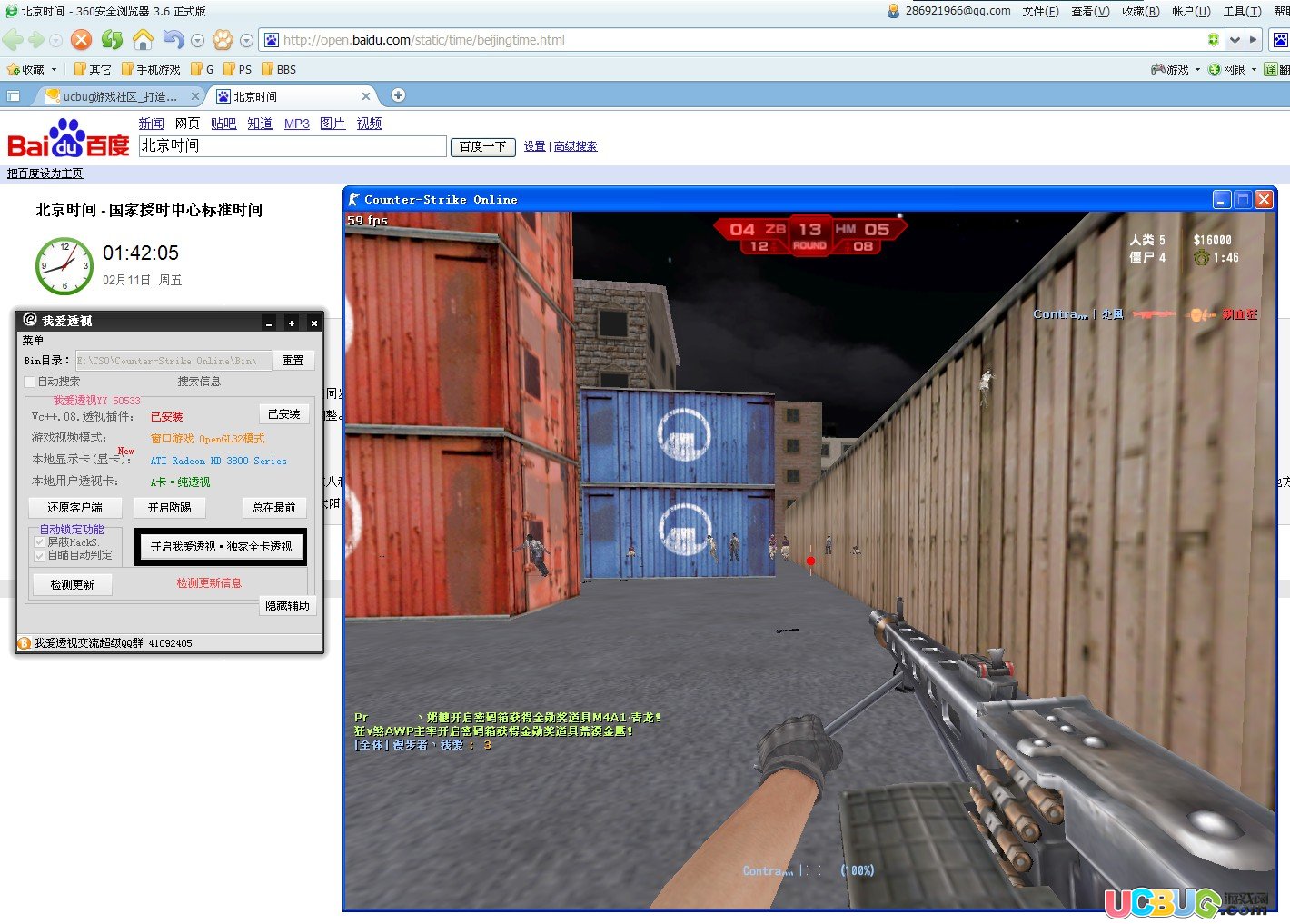Go forward with the green forward arrow
This screenshot has width=1290, height=924.
tap(35, 39)
